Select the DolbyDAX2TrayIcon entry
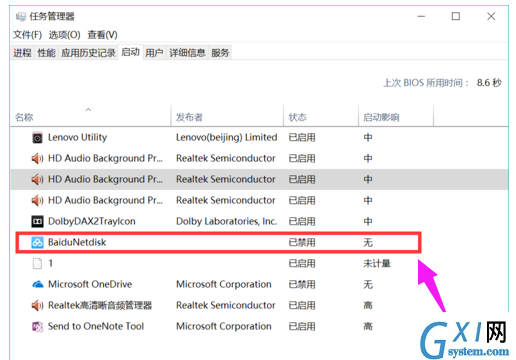Screen dimensions: 516x360 click(259, 221)
